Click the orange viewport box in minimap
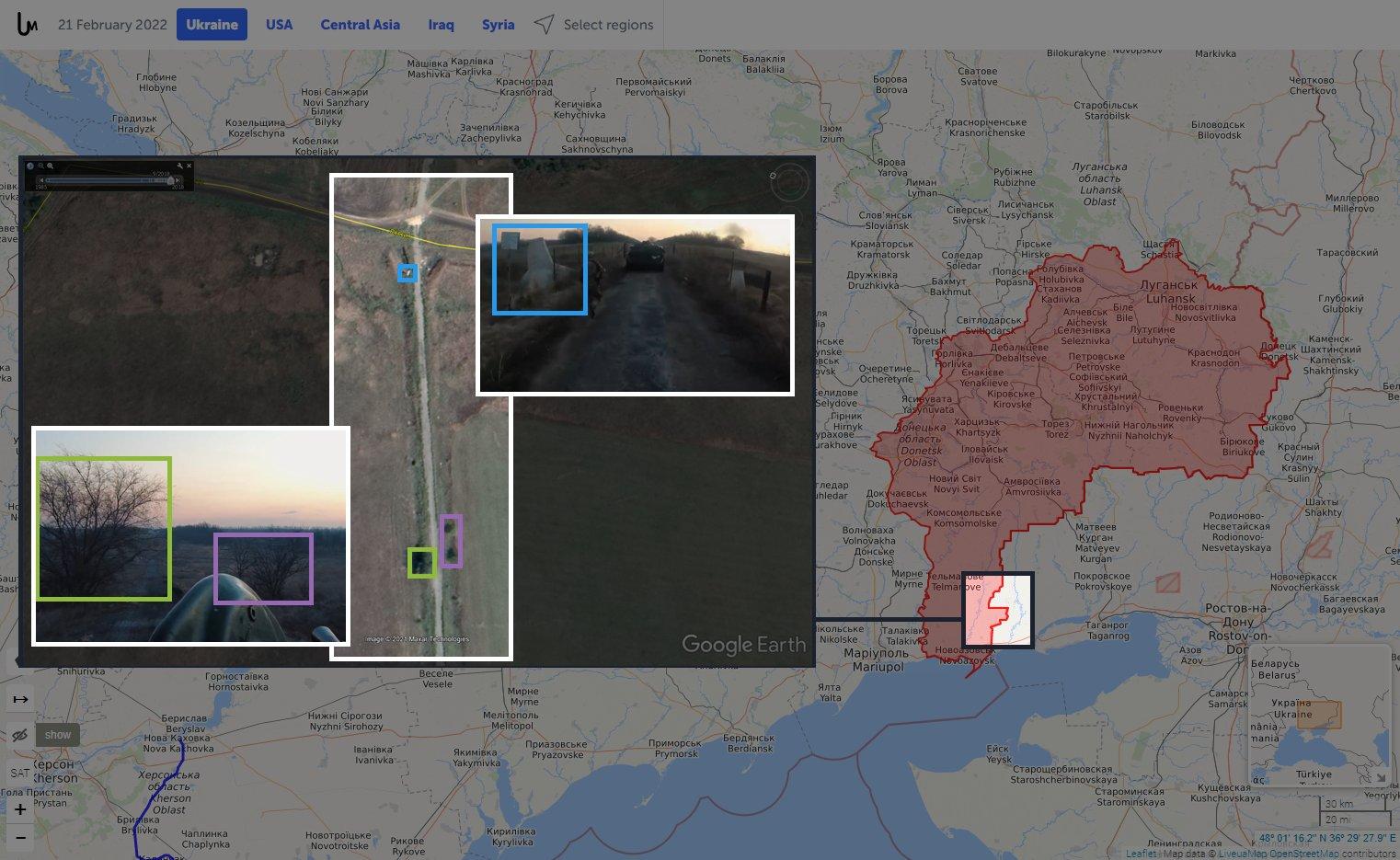The height and width of the screenshot is (860, 1400). click(1319, 715)
